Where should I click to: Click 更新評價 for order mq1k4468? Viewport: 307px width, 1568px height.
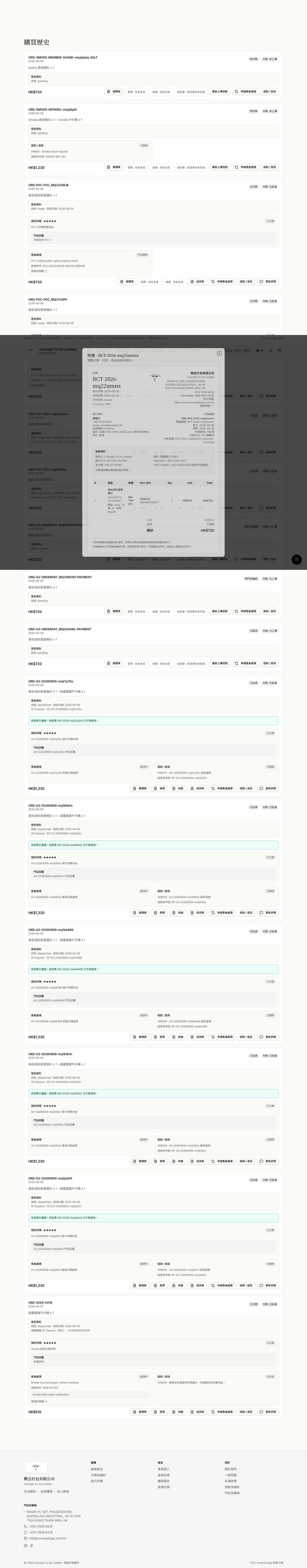pos(268,1037)
